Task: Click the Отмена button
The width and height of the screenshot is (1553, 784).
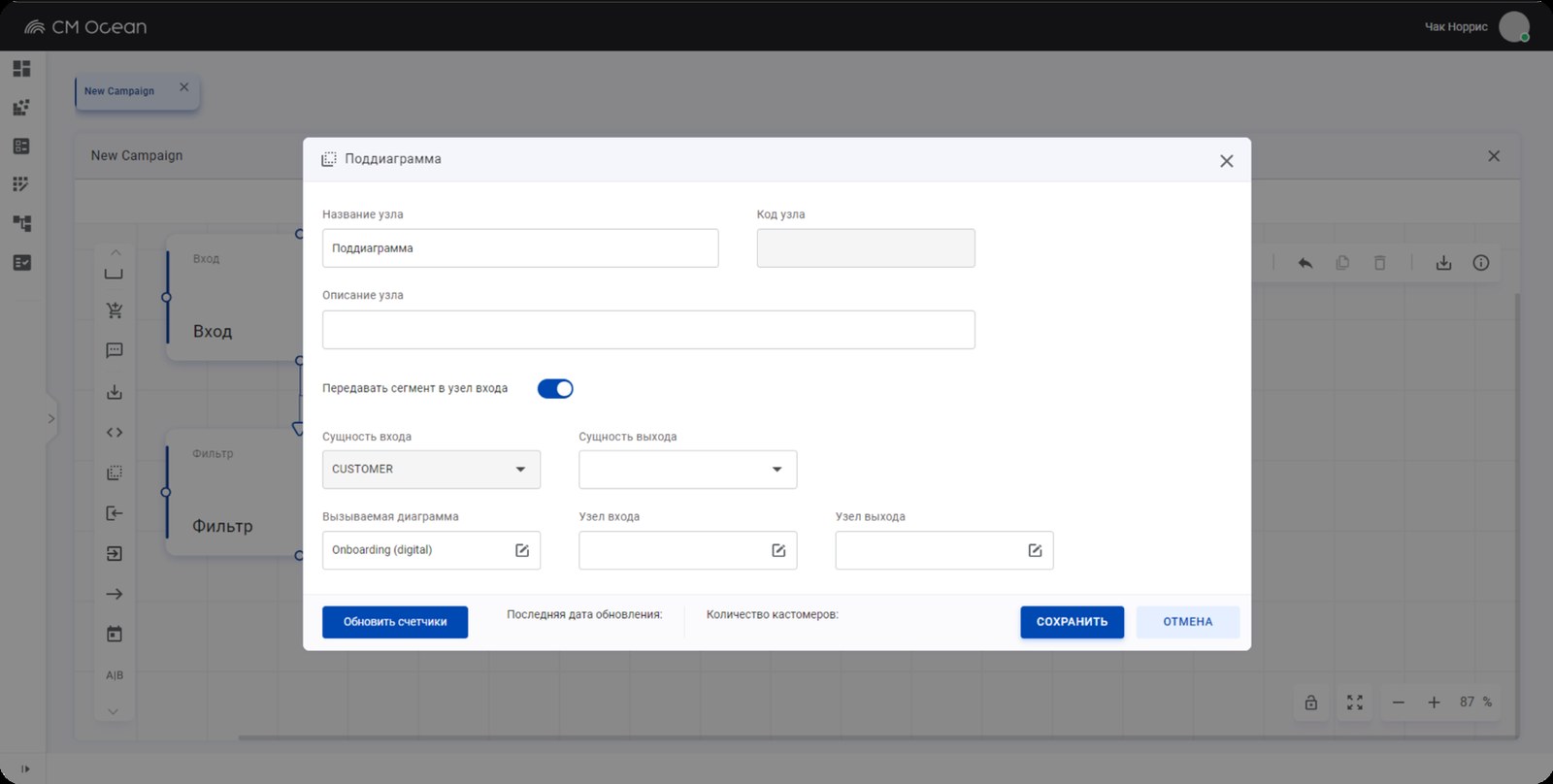Action: point(1188,622)
